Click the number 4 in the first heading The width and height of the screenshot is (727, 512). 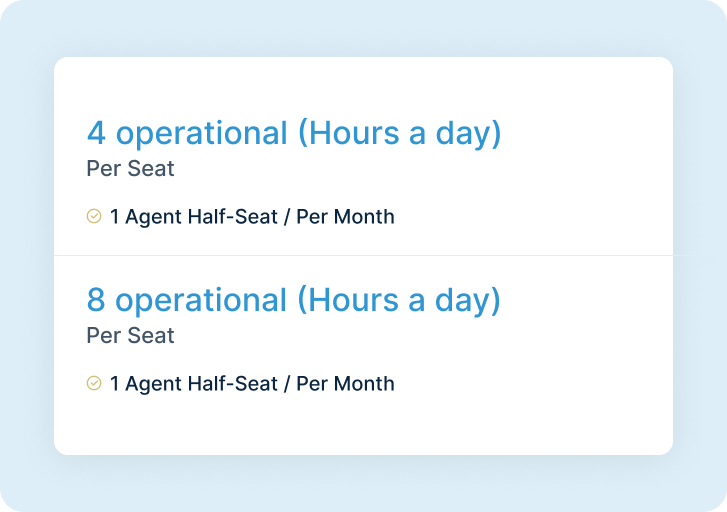click(x=96, y=133)
